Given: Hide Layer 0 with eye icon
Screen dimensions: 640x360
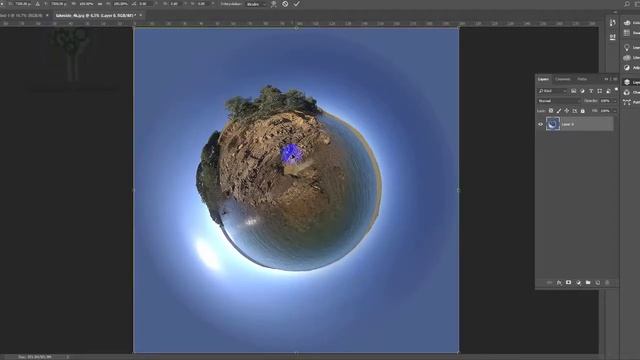Looking at the screenshot, I should [540, 124].
